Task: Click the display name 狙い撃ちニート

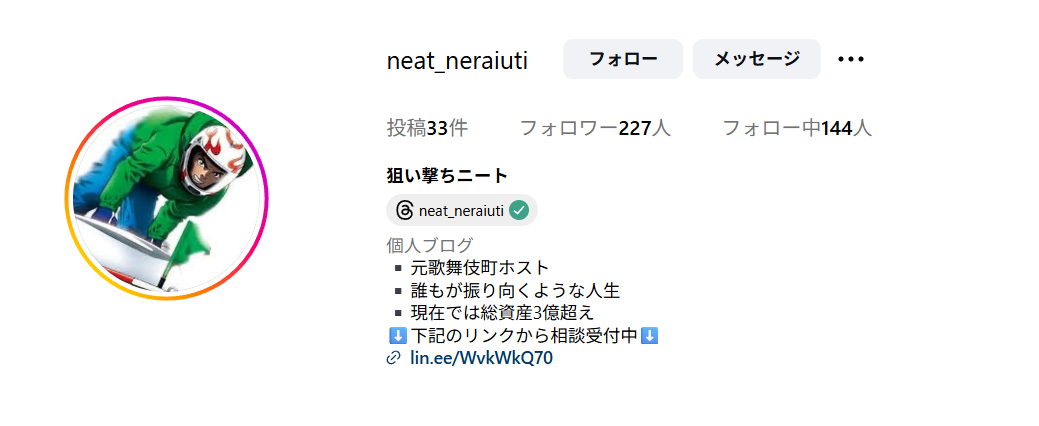Action: pyautogui.click(x=447, y=176)
